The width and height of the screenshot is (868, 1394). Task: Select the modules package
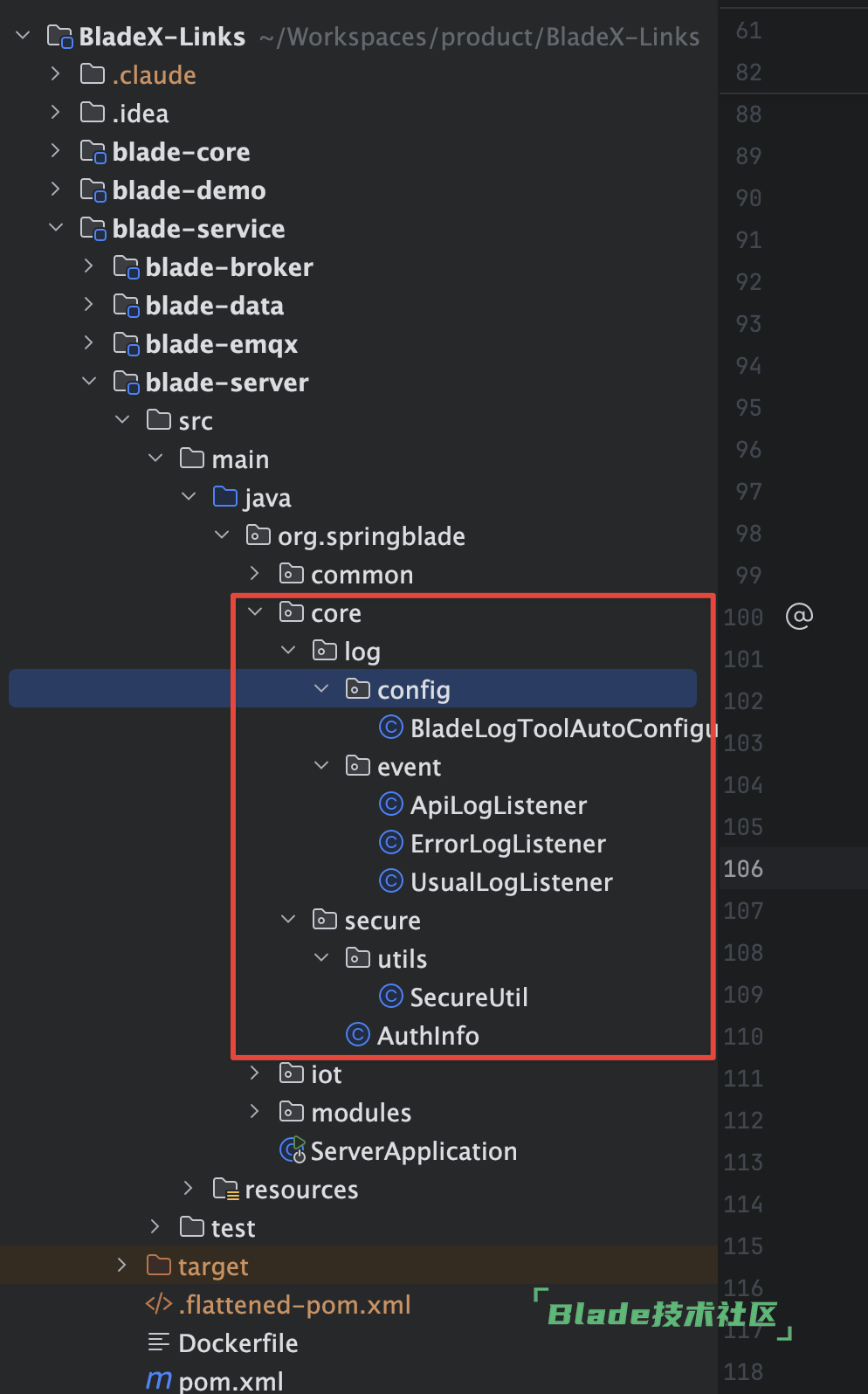click(x=361, y=1113)
